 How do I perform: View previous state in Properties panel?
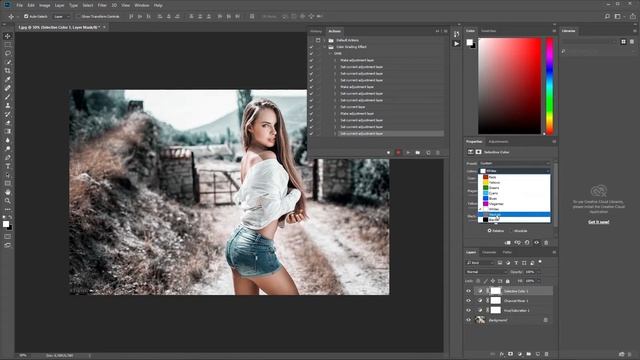tap(517, 242)
